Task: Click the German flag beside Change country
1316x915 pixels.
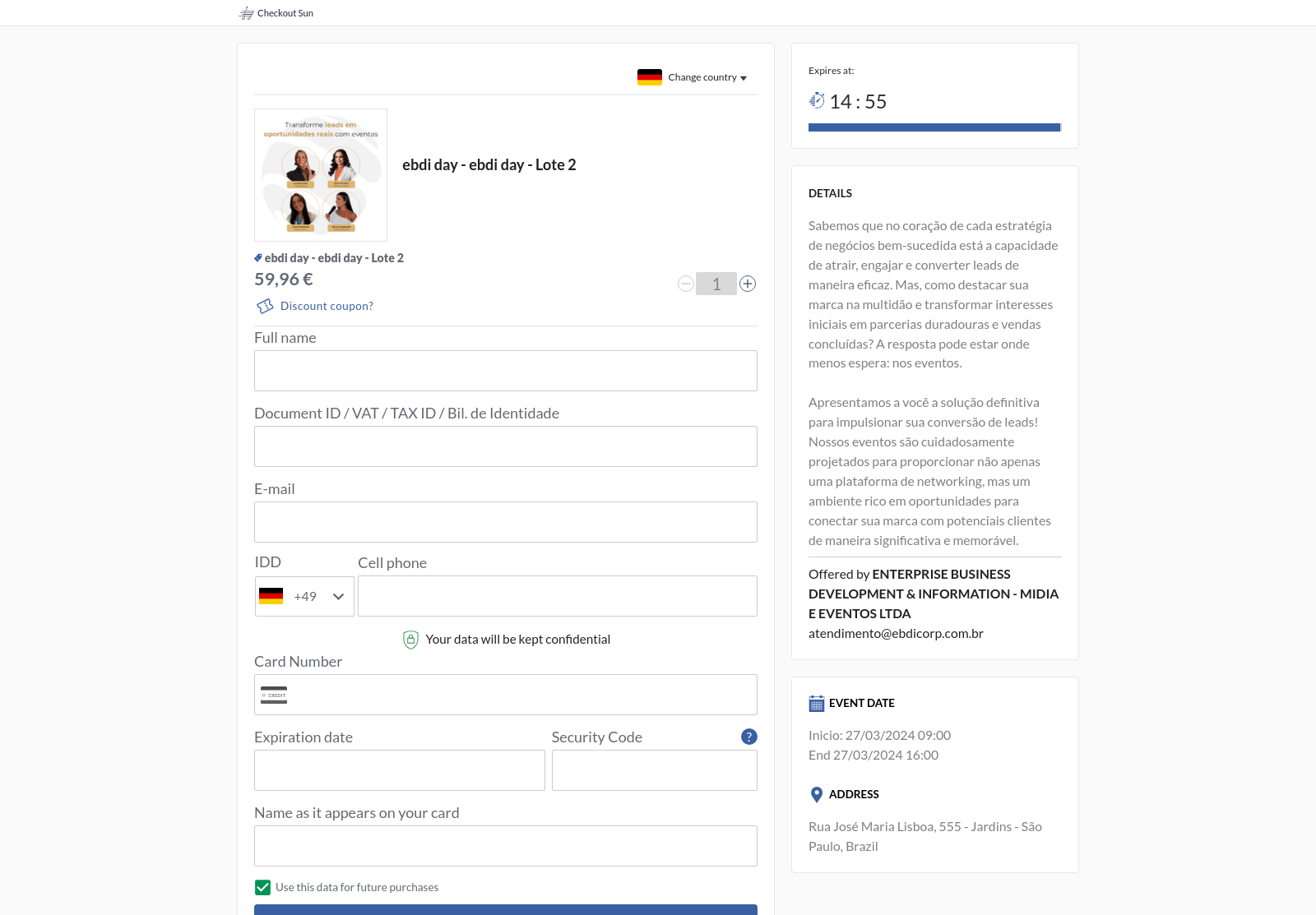Action: coord(650,77)
